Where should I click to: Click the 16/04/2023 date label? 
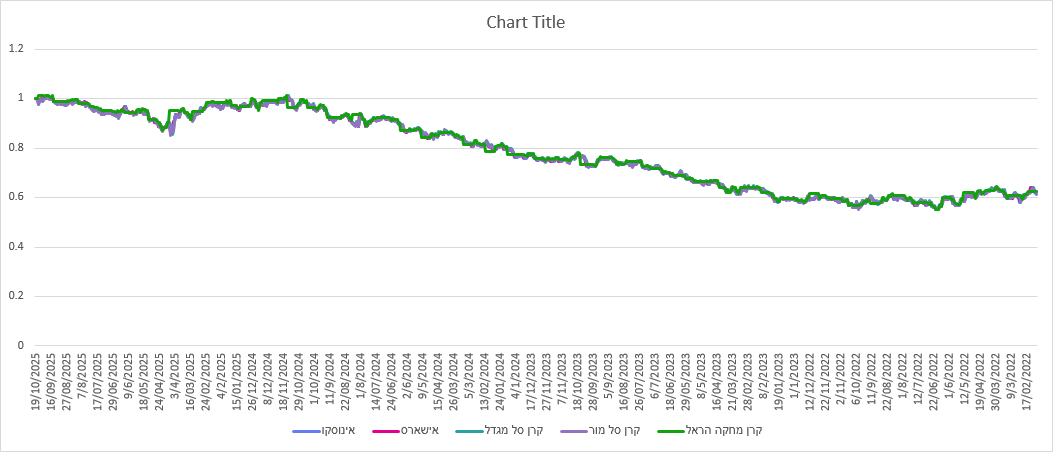coord(718,381)
